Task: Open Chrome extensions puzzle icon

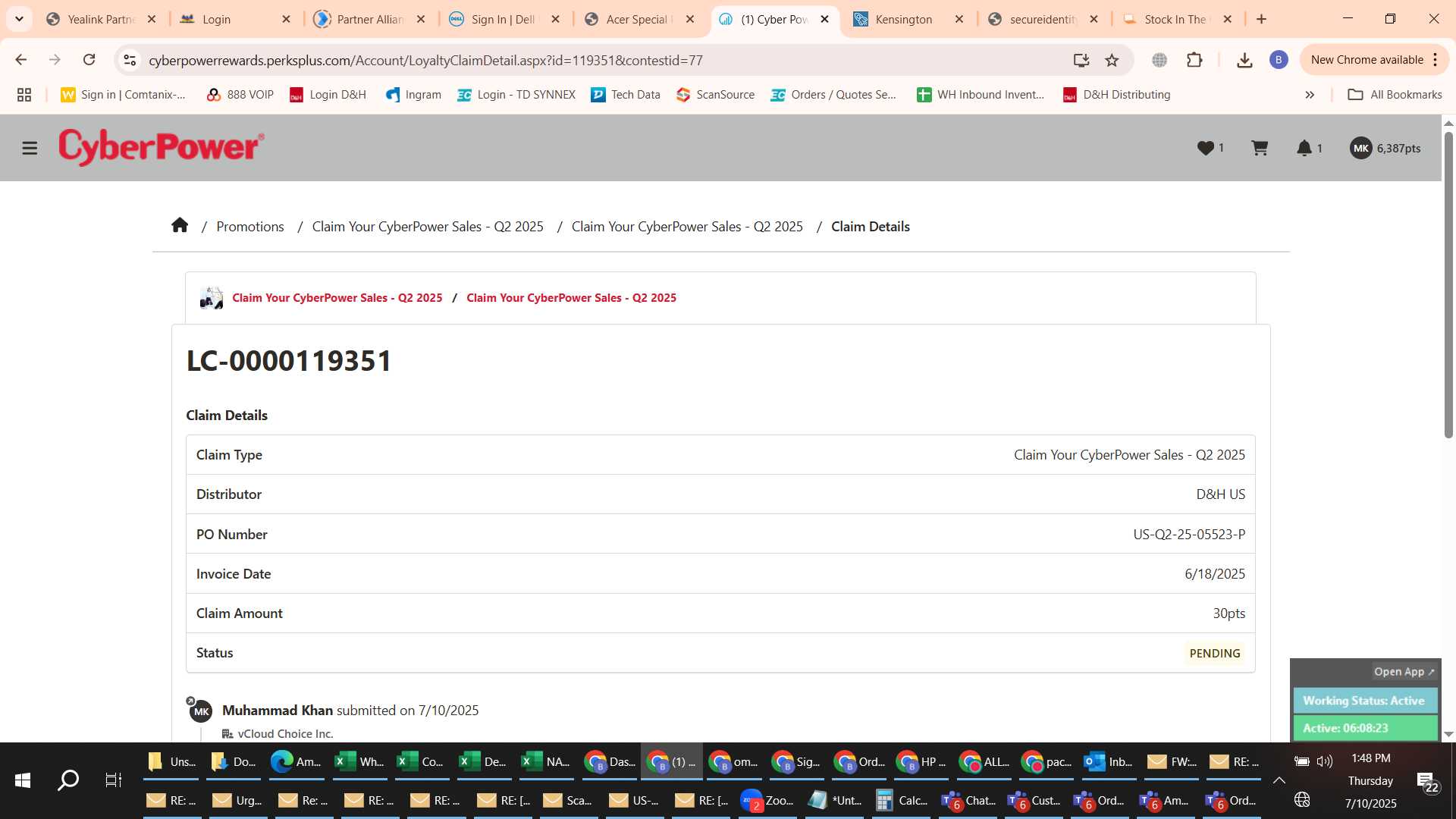Action: (x=1194, y=60)
